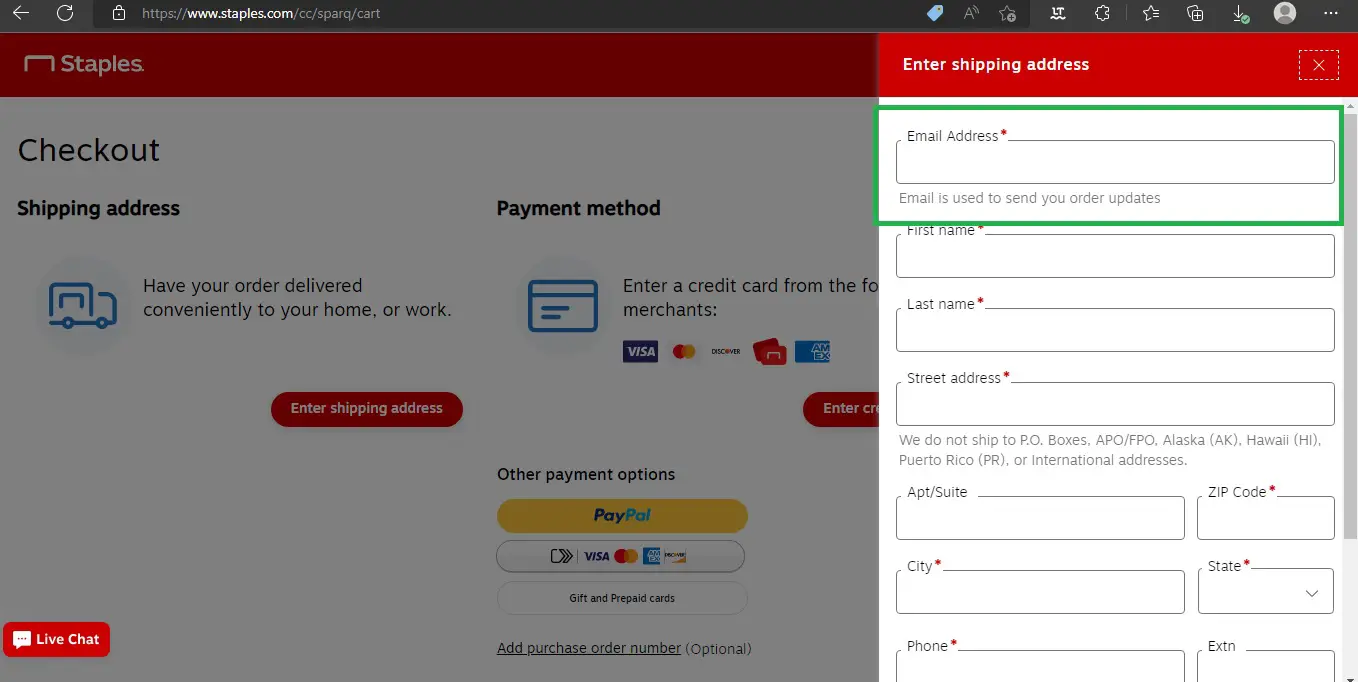The width and height of the screenshot is (1358, 682).
Task: Select the American Express payment icon
Action: pos(812,351)
